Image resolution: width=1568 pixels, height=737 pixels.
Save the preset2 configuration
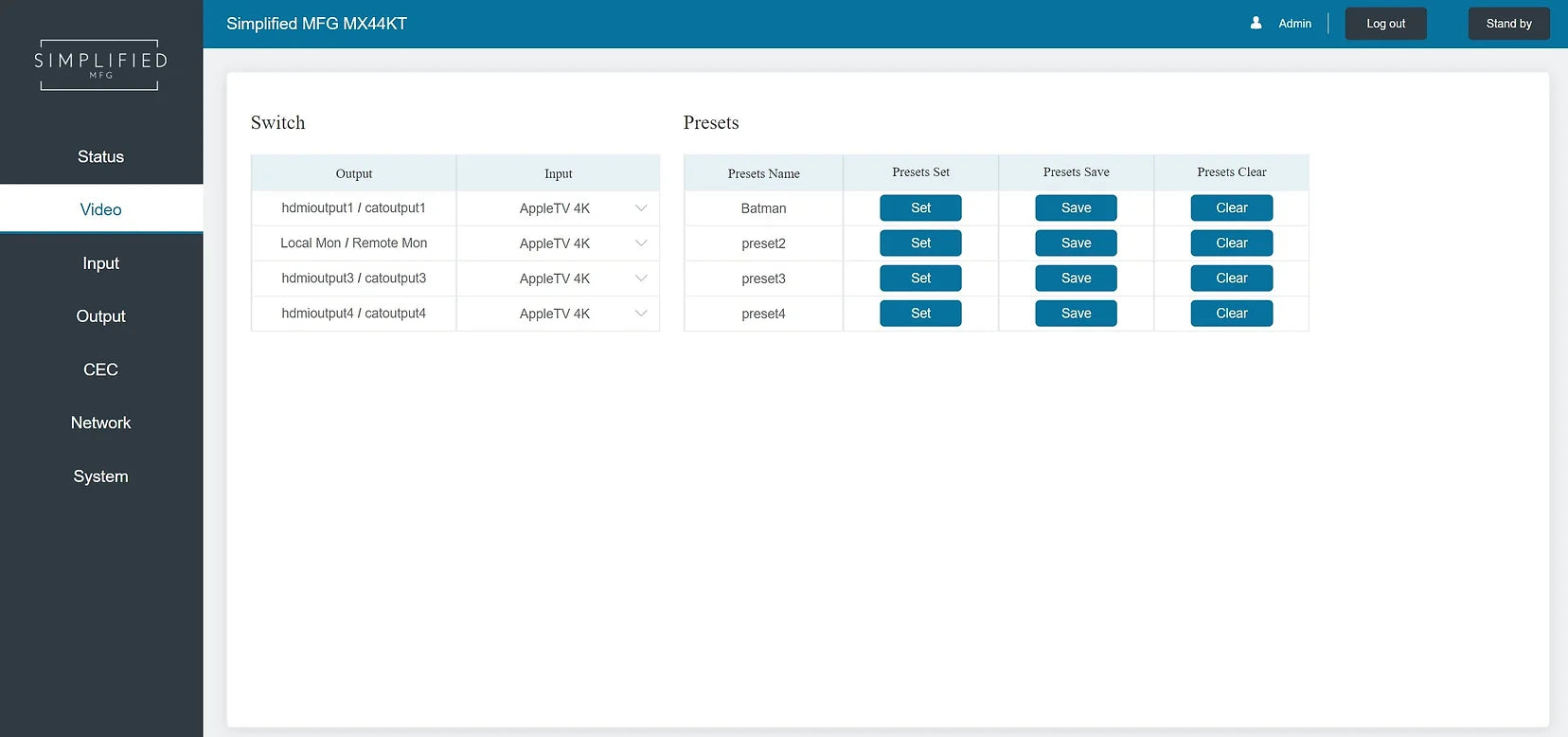(1076, 243)
